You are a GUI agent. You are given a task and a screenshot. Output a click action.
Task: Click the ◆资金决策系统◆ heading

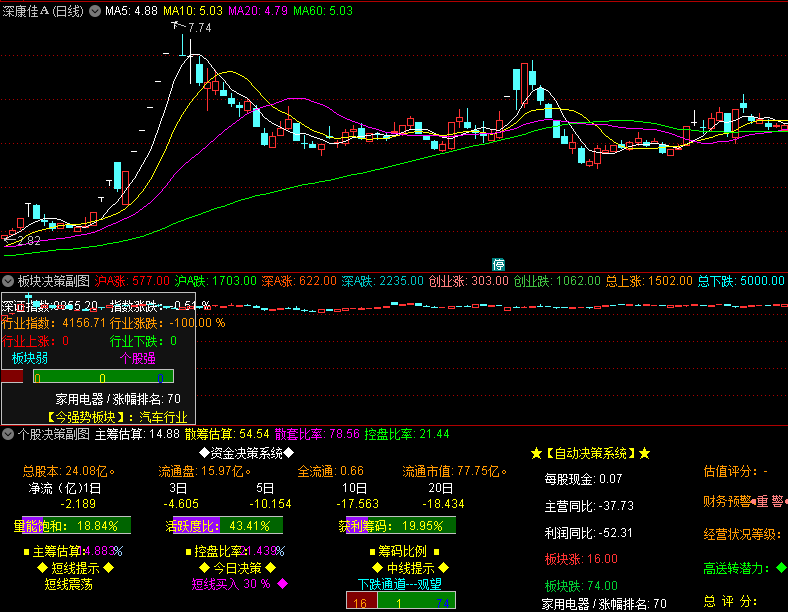coord(247,453)
